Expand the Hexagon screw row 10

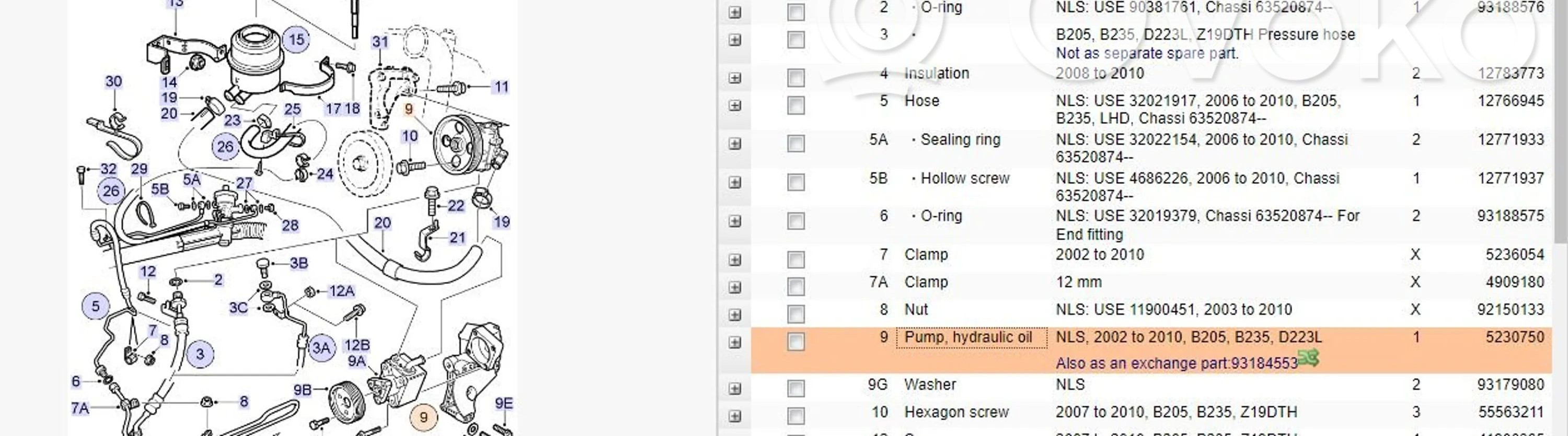pyautogui.click(x=735, y=417)
